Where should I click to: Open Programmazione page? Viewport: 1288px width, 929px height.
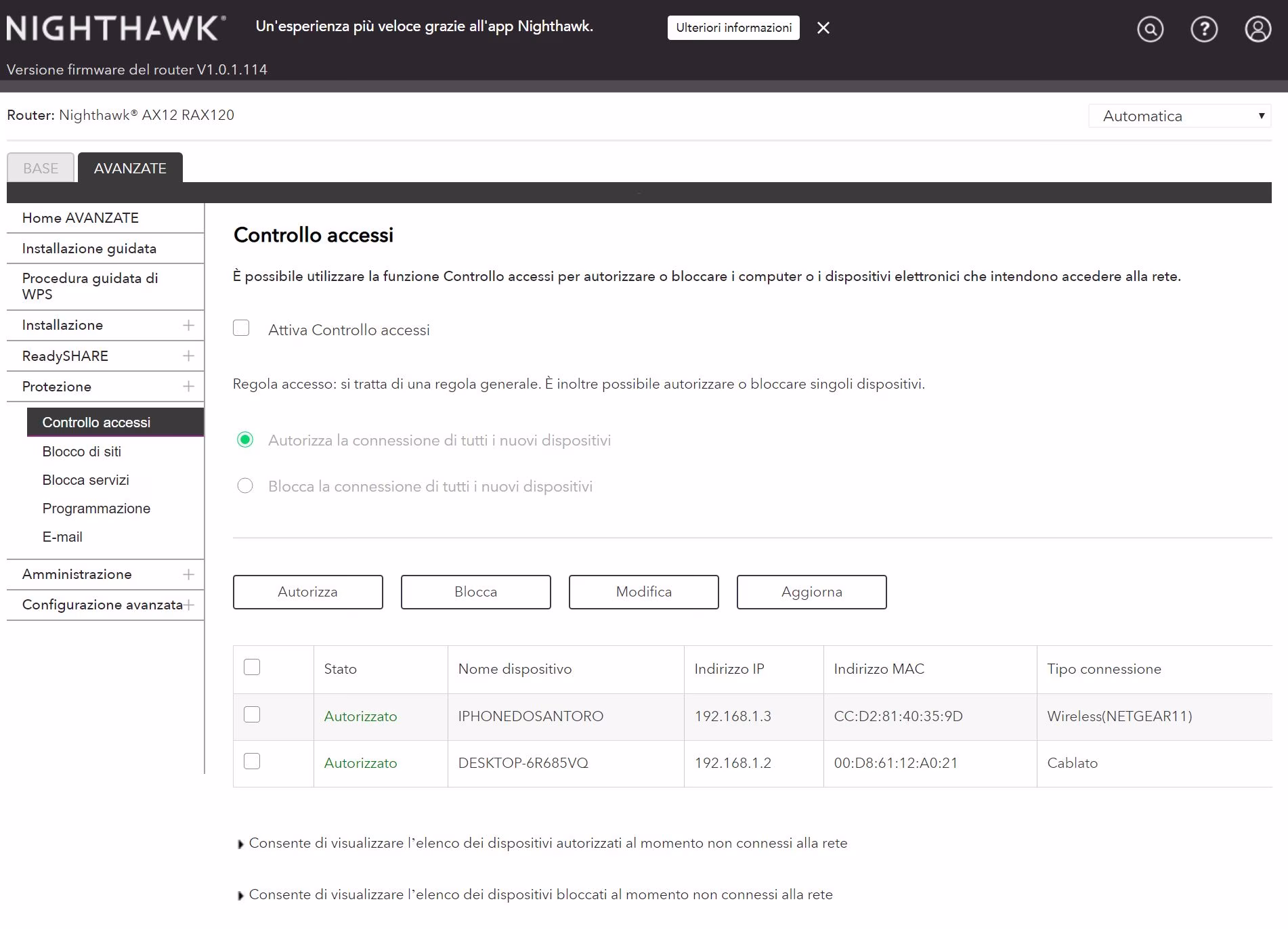(96, 509)
